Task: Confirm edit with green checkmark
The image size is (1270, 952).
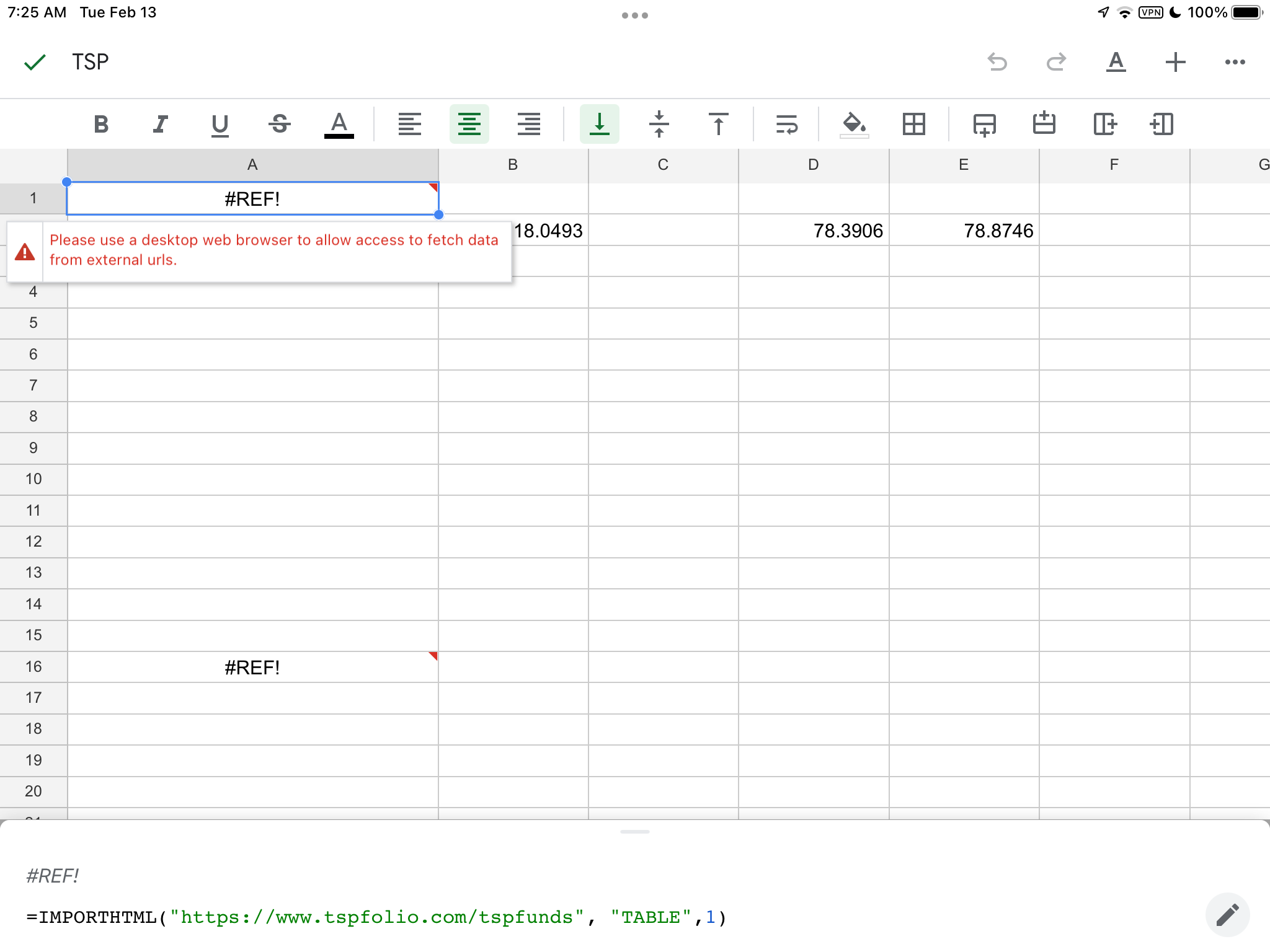Action: pyautogui.click(x=35, y=62)
